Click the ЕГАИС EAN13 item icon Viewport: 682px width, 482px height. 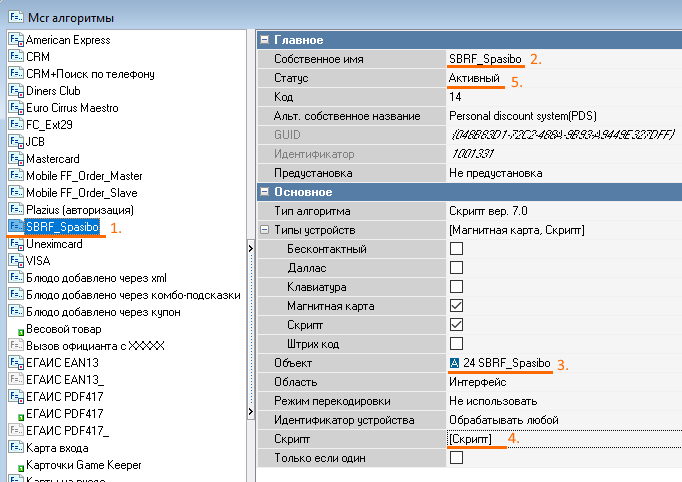14,362
